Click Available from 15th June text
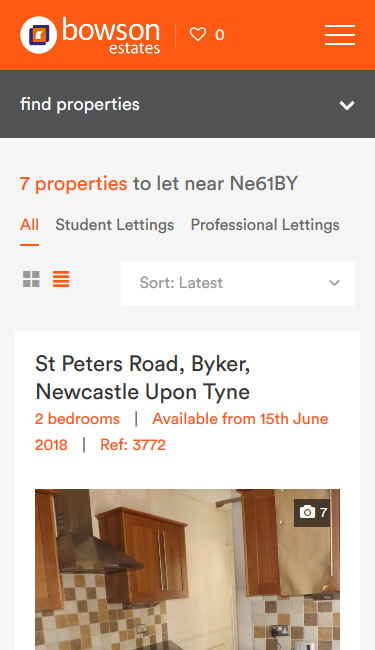375x650 pixels. pyautogui.click(x=240, y=419)
